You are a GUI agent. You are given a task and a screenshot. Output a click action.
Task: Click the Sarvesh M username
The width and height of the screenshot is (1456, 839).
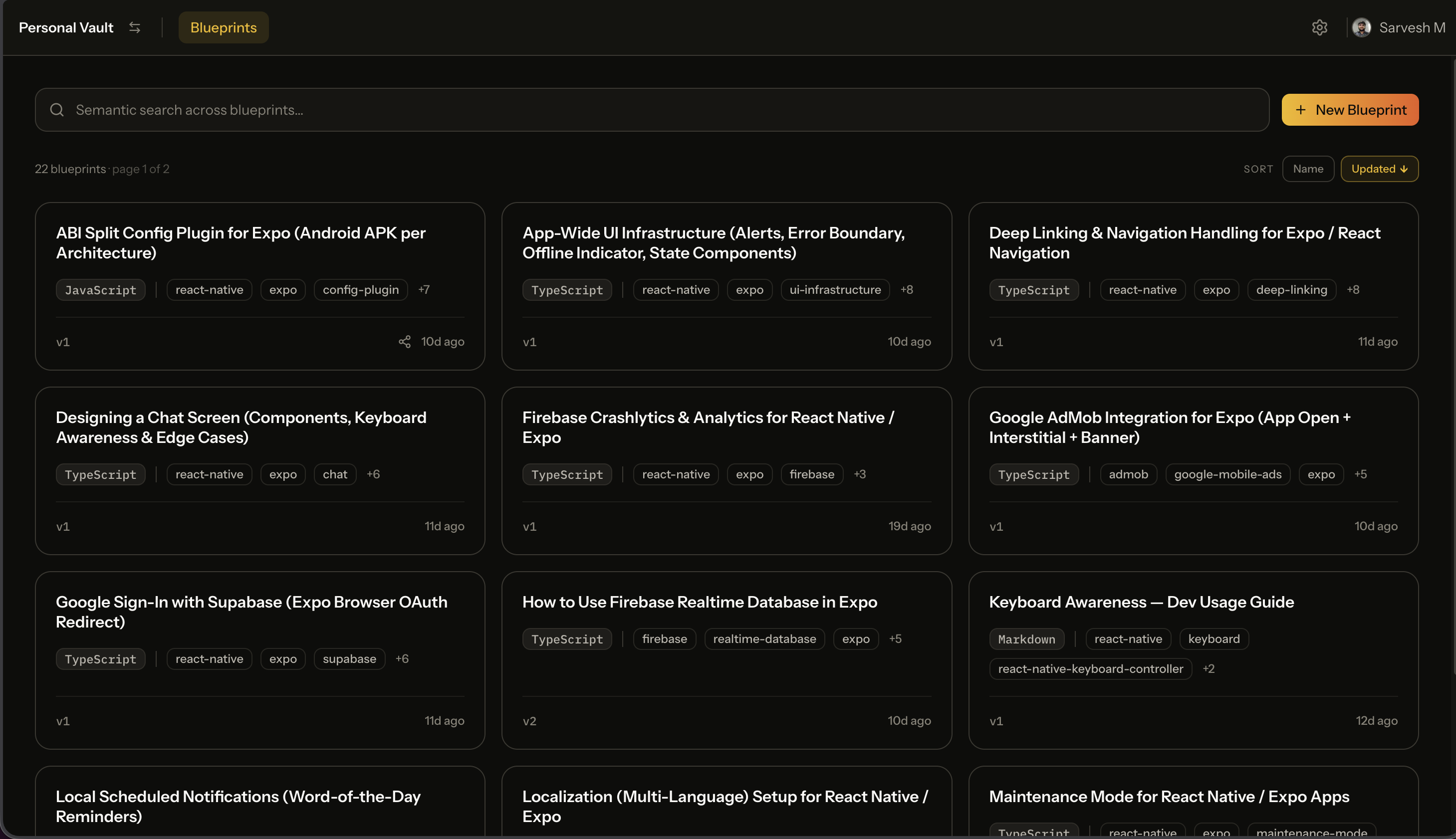click(1412, 27)
